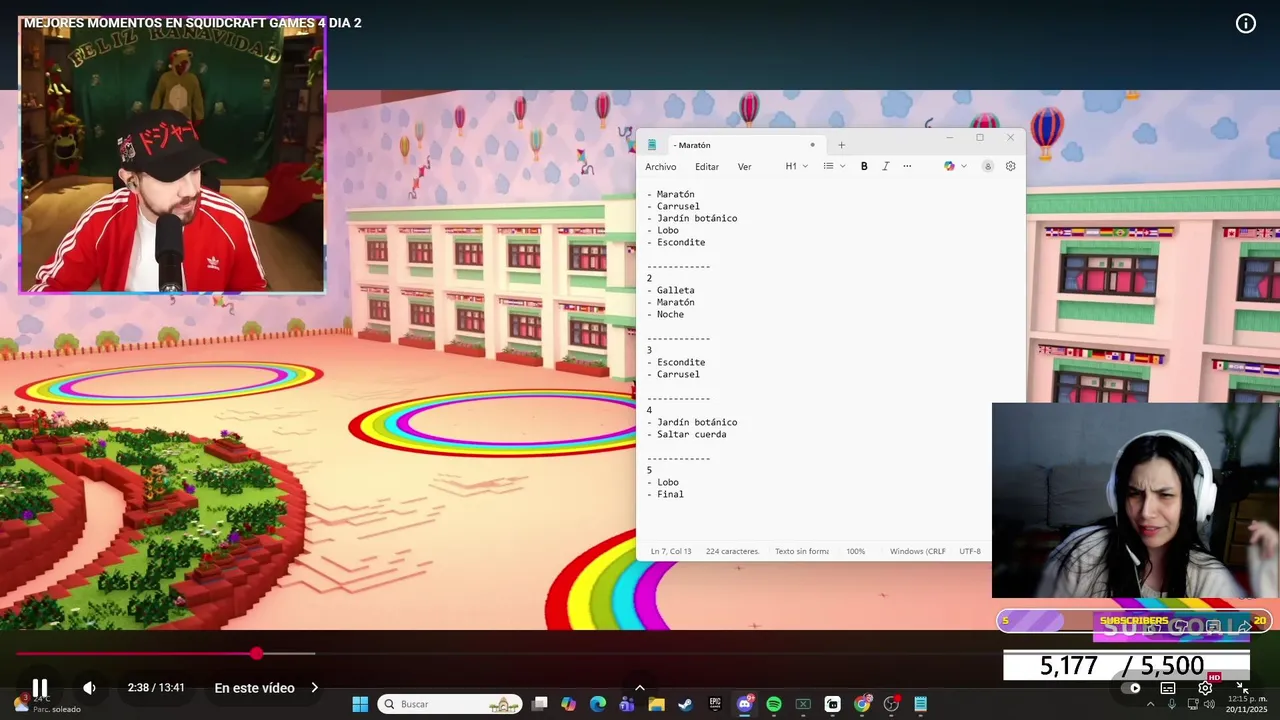Show hidden system tray icons chevron
Image resolution: width=1280 pixels, height=720 pixels.
click(x=1150, y=704)
